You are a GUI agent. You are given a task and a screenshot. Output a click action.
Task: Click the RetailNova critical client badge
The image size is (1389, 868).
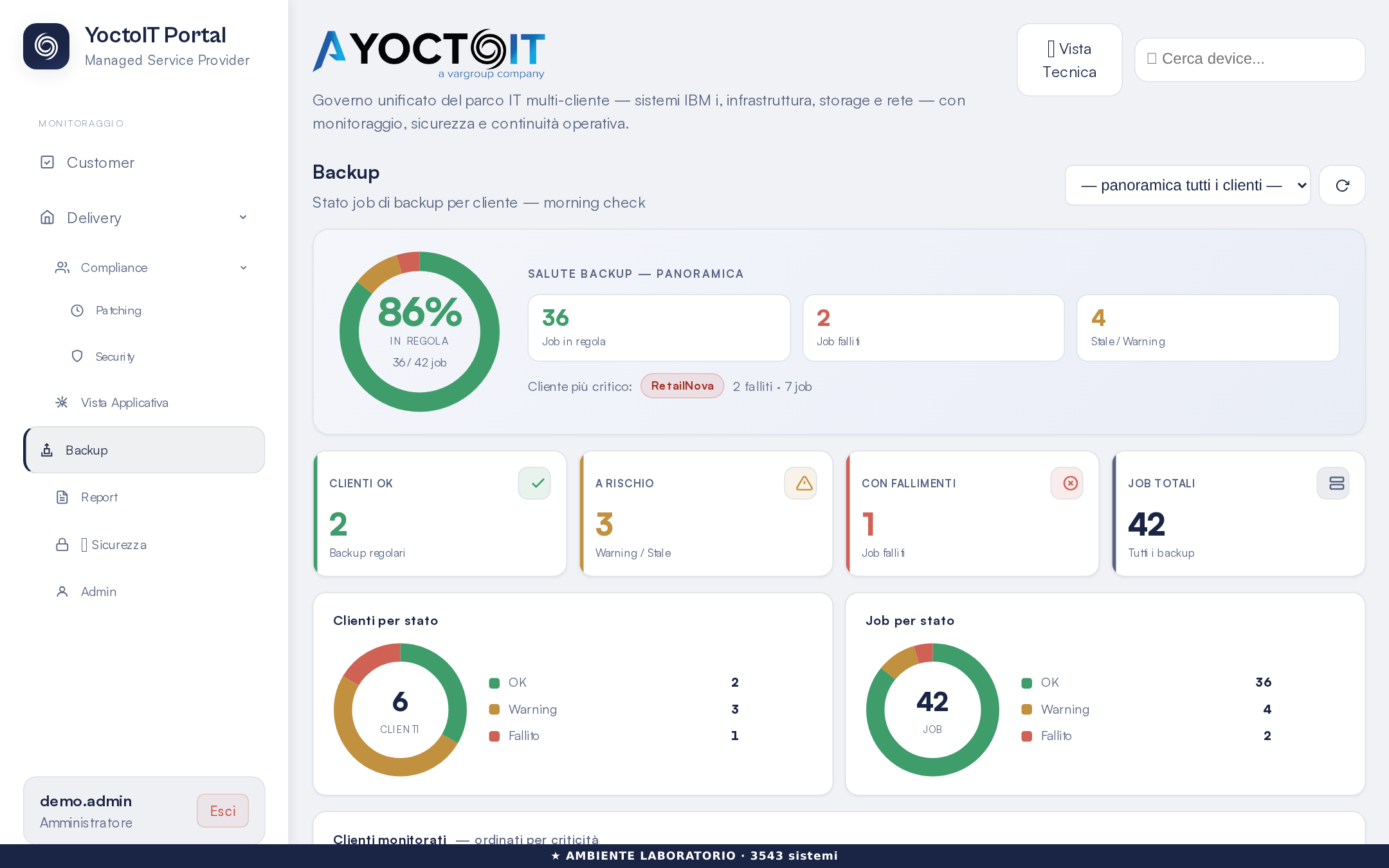pos(682,386)
